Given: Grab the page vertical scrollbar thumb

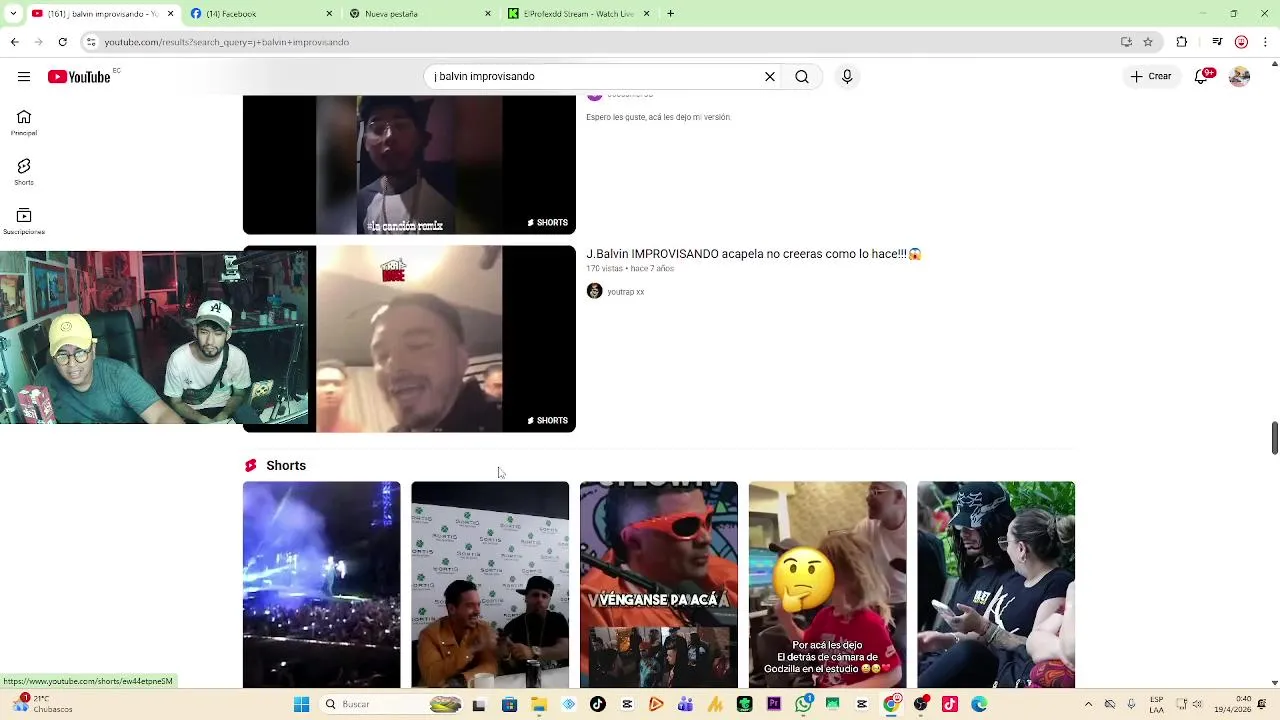Looking at the screenshot, I should point(1274,438).
